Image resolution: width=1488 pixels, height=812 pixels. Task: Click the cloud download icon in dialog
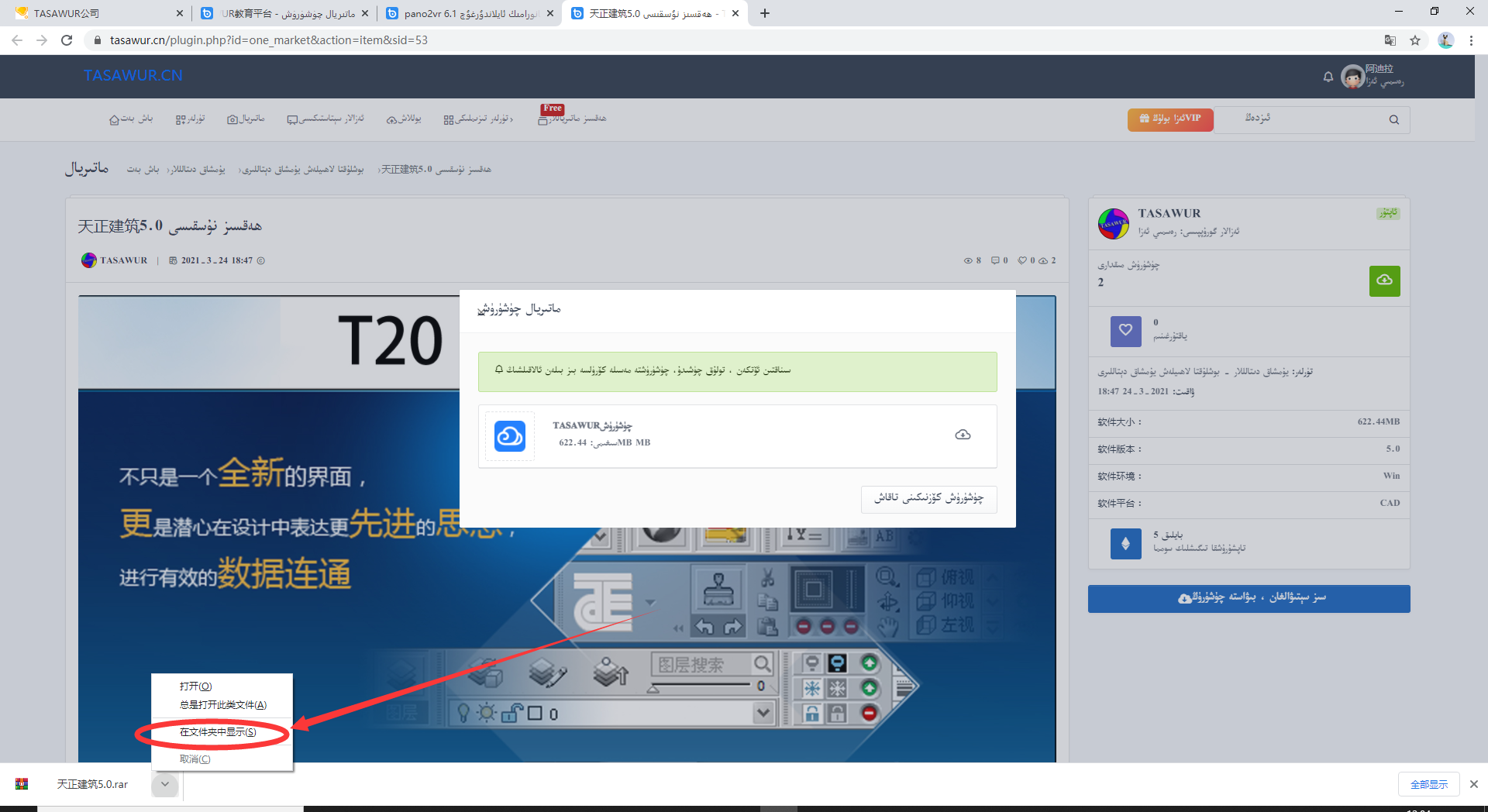[963, 435]
